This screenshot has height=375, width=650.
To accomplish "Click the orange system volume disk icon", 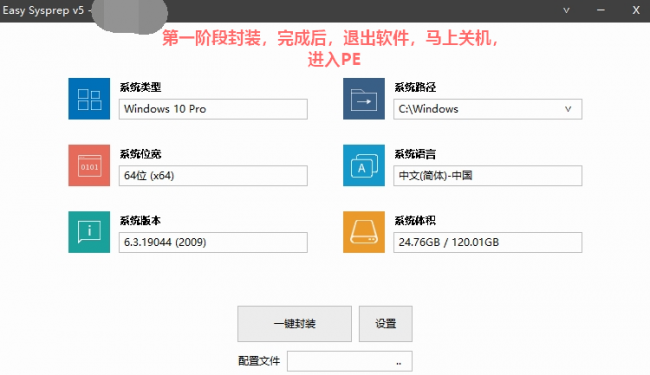I will click(x=364, y=232).
